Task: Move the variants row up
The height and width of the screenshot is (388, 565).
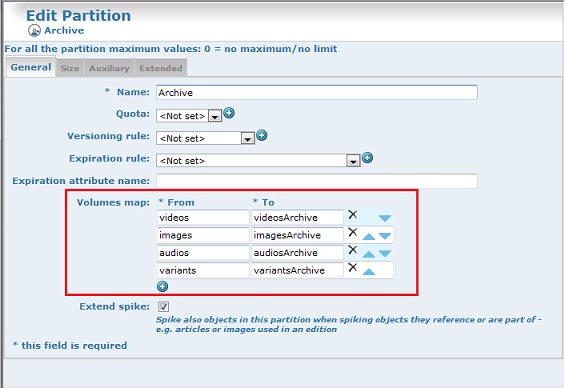Action: (369, 272)
